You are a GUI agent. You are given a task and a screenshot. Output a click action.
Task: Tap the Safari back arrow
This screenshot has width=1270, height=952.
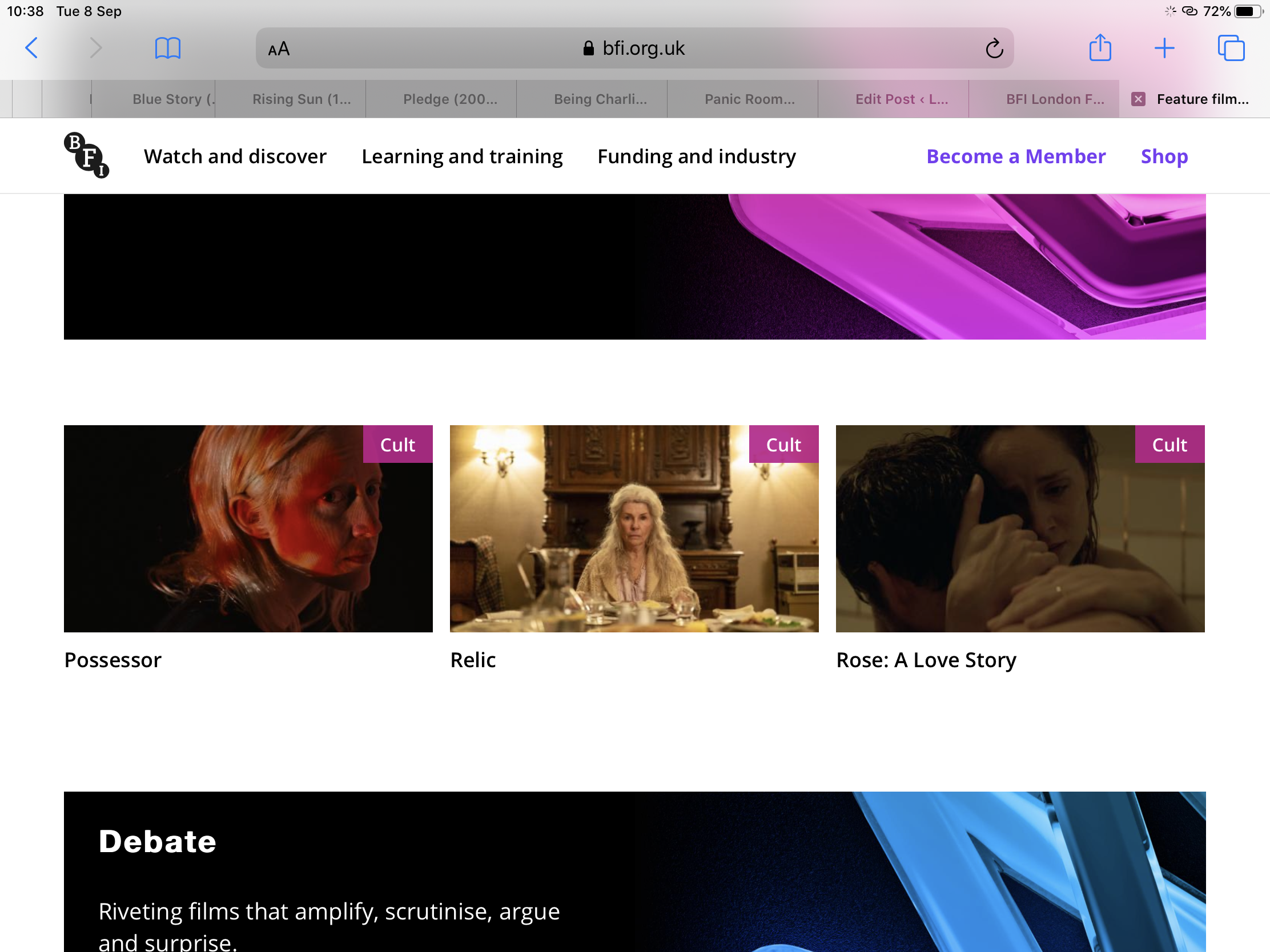(32, 48)
